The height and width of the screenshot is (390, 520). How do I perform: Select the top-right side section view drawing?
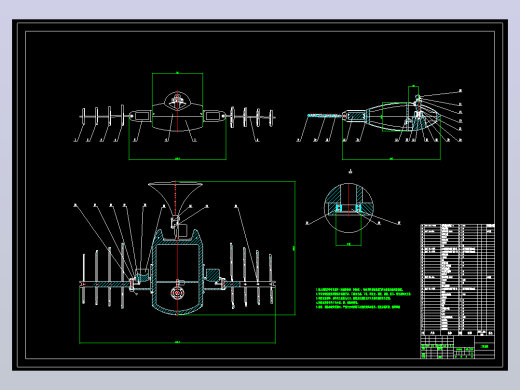pyautogui.click(x=379, y=122)
